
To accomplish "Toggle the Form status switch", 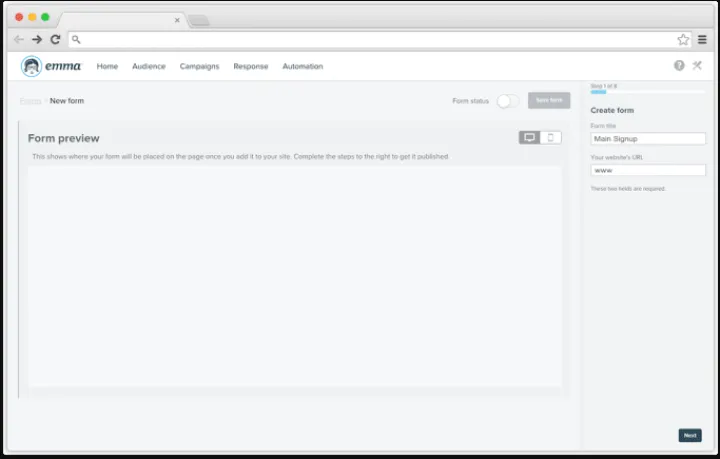I will click(x=508, y=101).
